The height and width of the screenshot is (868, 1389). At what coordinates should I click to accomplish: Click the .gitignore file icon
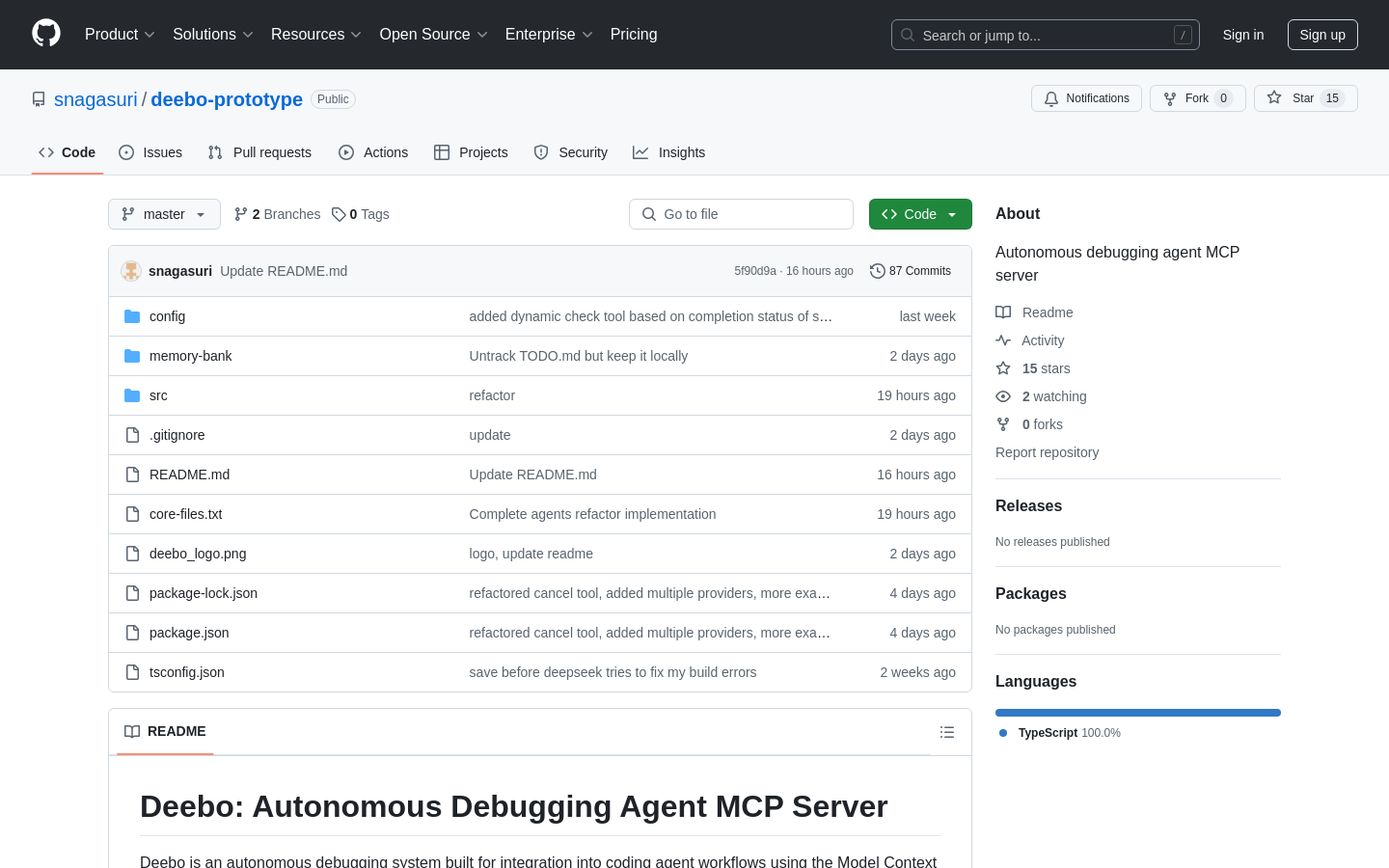pyautogui.click(x=132, y=435)
